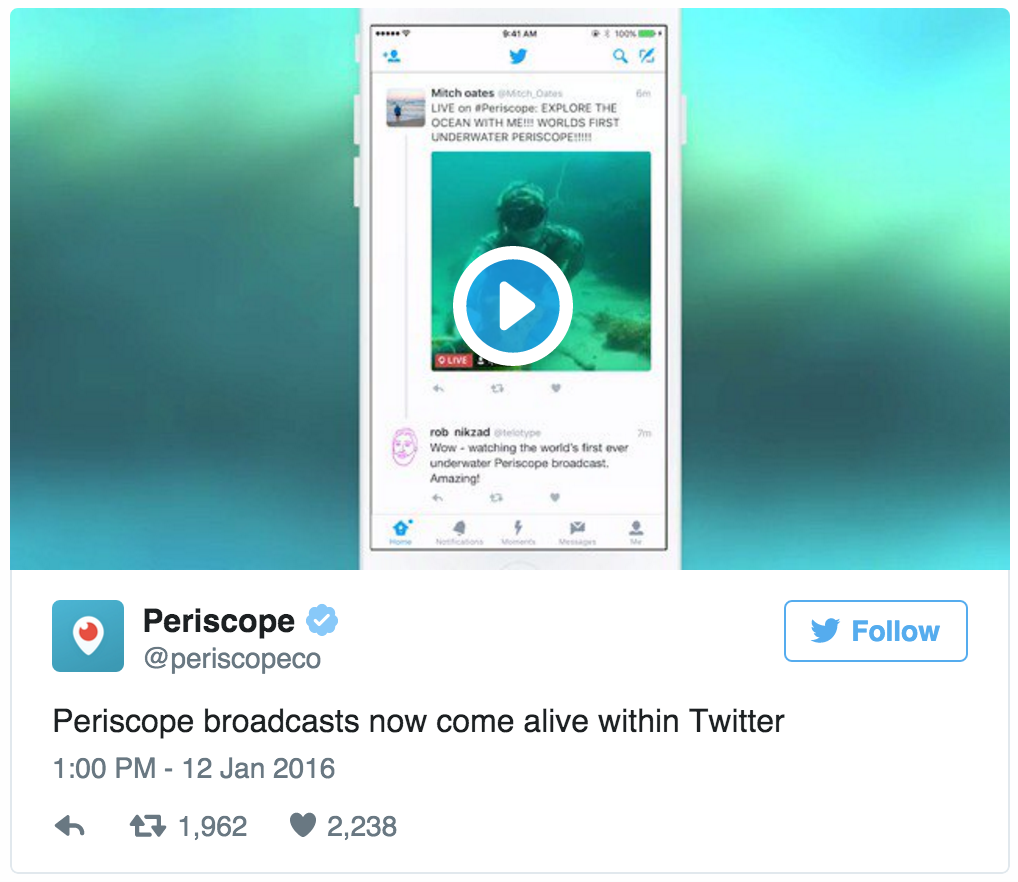Open the Periscope profile avatar
Viewport: 1018px width, 882px height.
[x=88, y=635]
